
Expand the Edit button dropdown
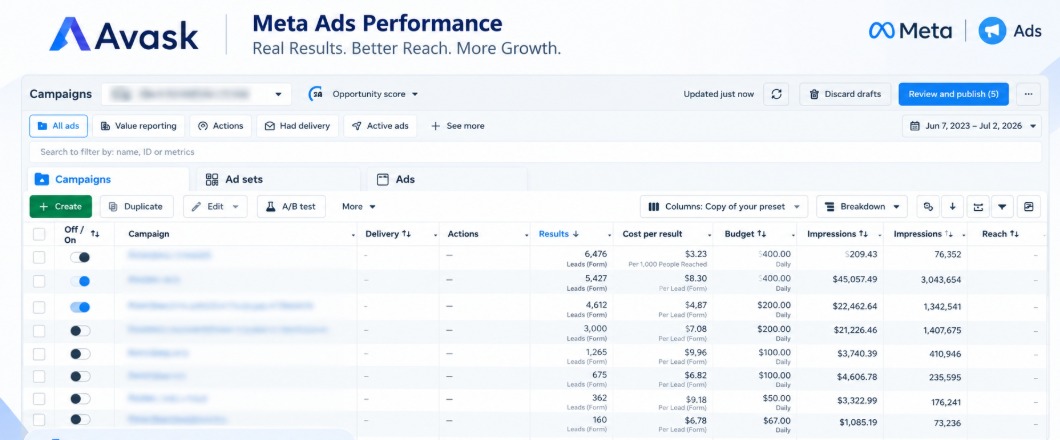click(x=235, y=207)
